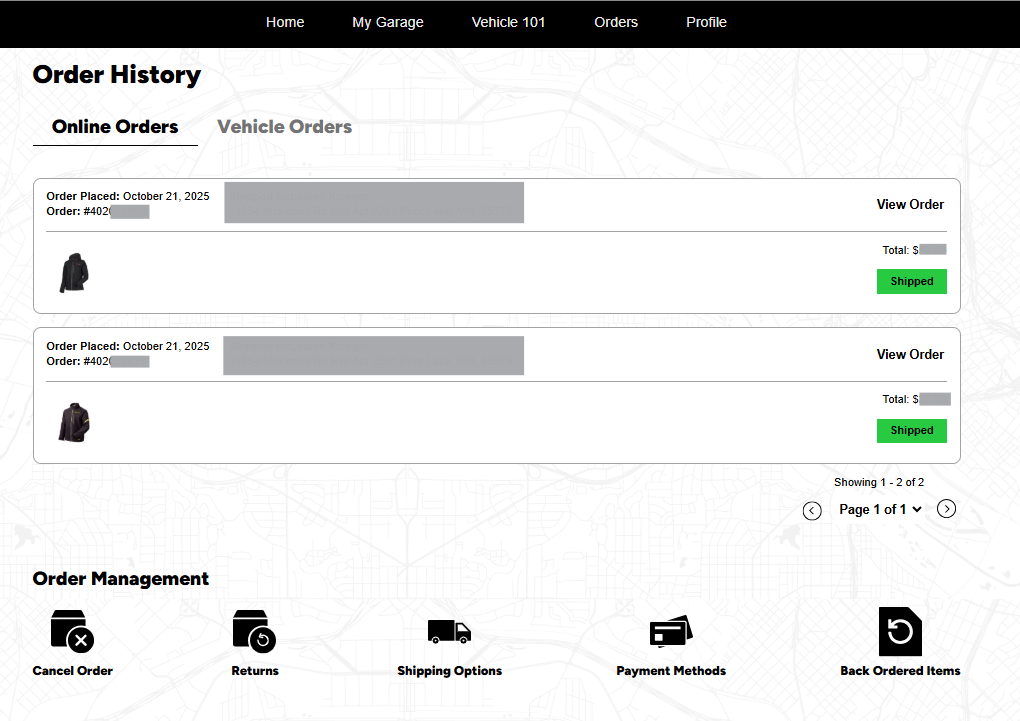Open the Shipping Options link text

pos(450,671)
